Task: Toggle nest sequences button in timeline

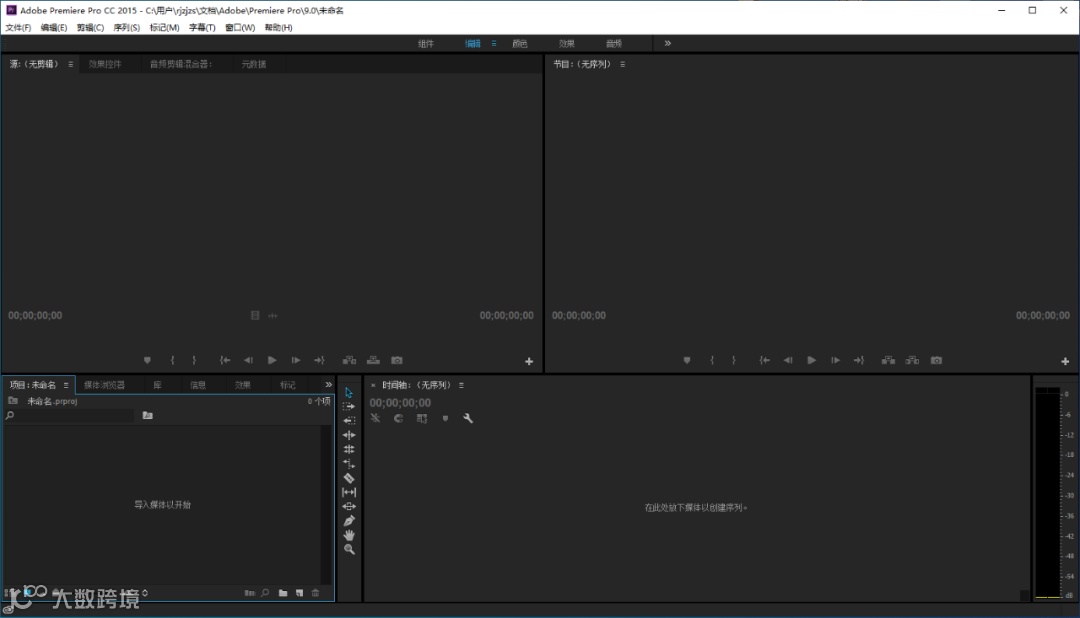Action: pyautogui.click(x=375, y=418)
